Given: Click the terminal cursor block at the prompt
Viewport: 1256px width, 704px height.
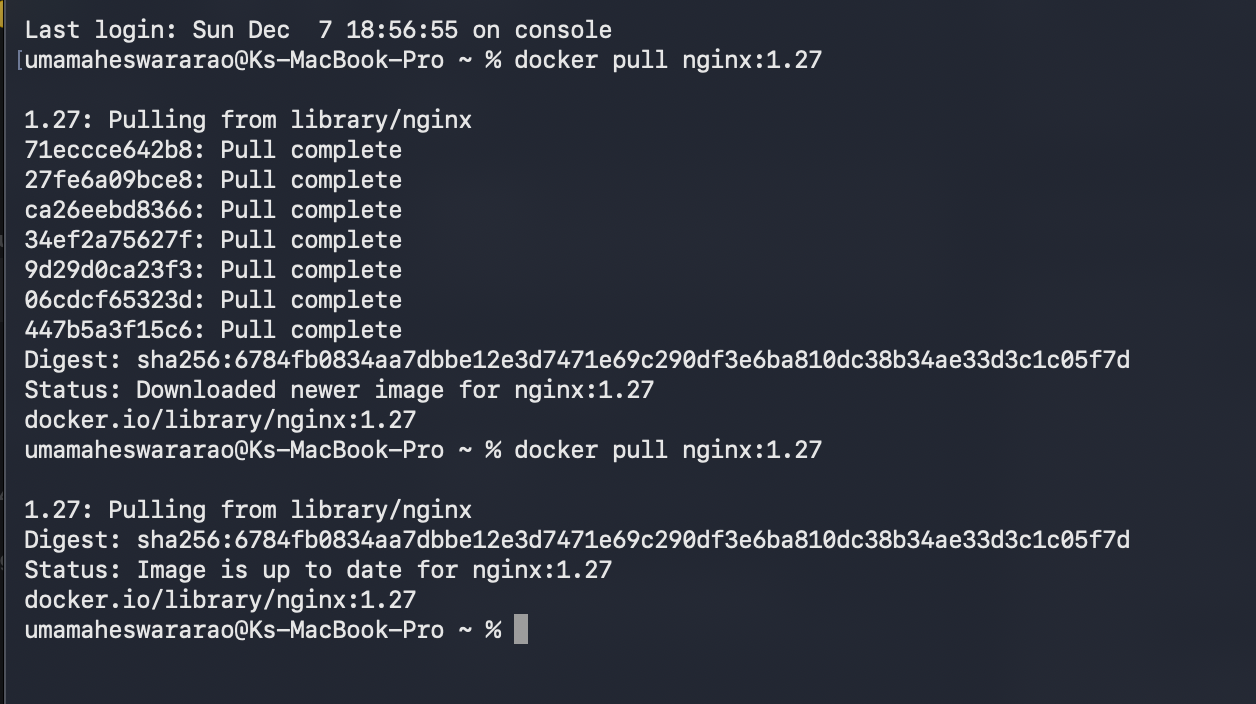Looking at the screenshot, I should pos(520,630).
